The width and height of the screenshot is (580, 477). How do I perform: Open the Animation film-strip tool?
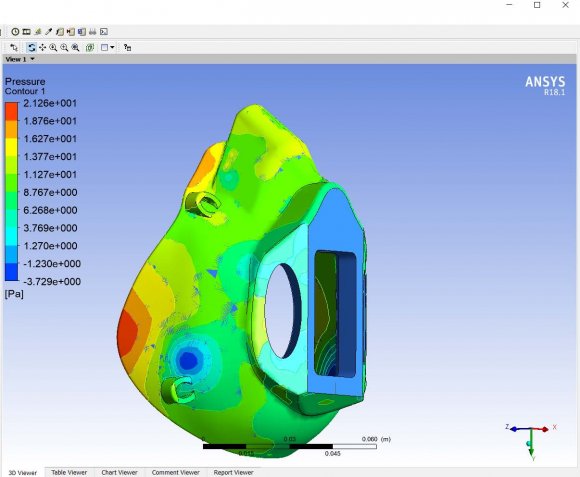[26, 32]
